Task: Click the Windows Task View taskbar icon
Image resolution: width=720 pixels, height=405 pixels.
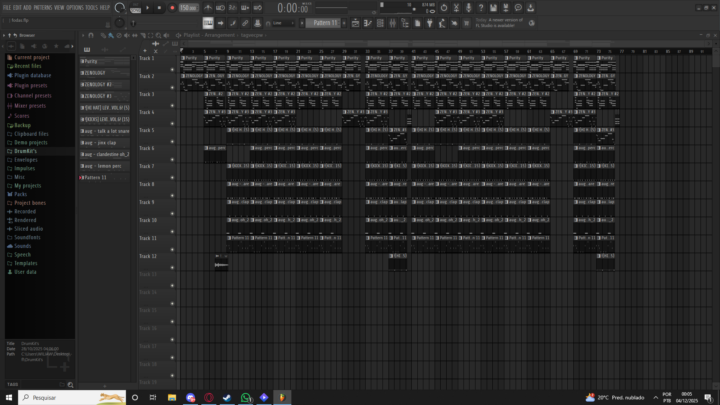Action: pos(151,397)
